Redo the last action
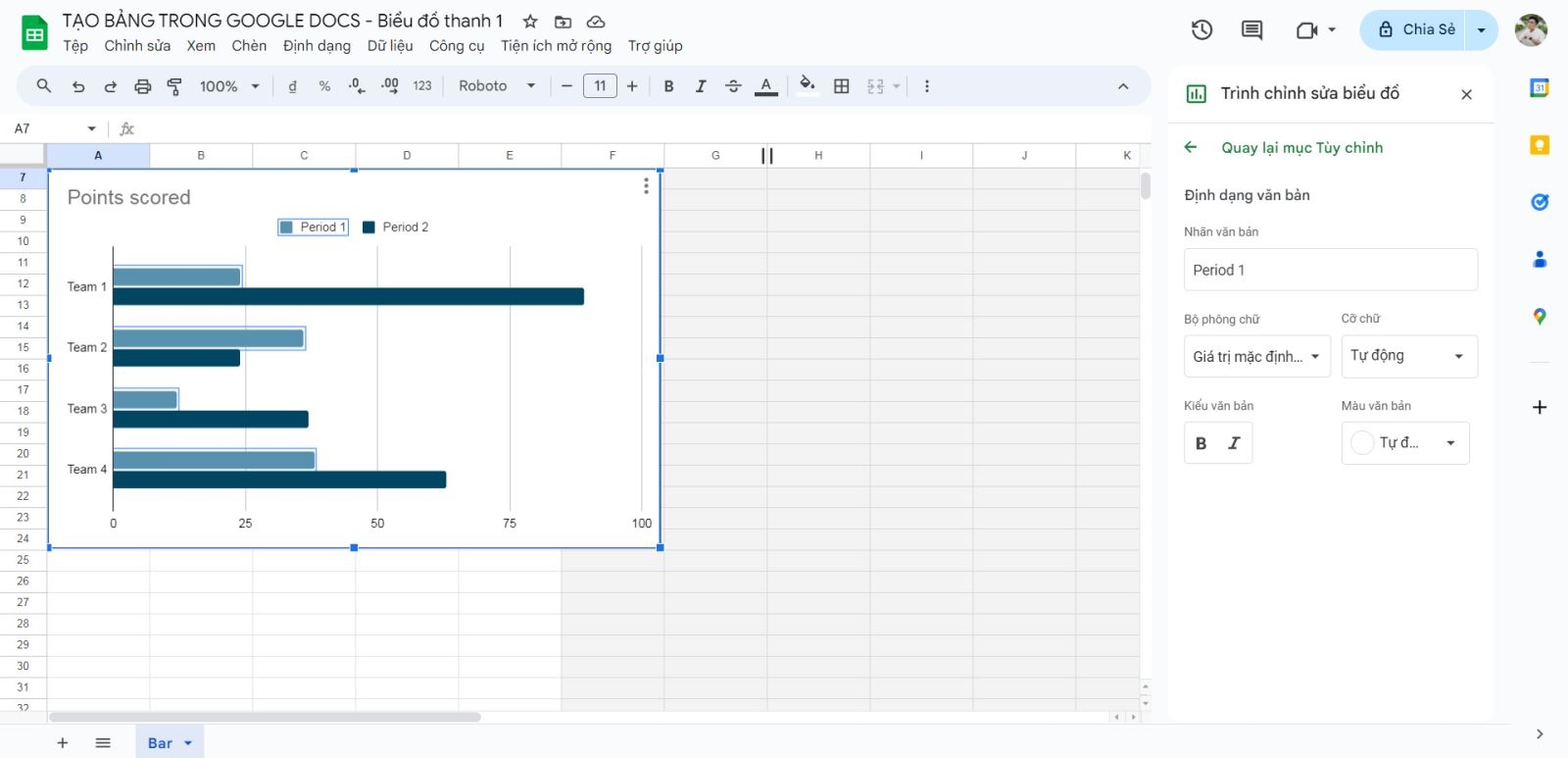 [x=111, y=86]
